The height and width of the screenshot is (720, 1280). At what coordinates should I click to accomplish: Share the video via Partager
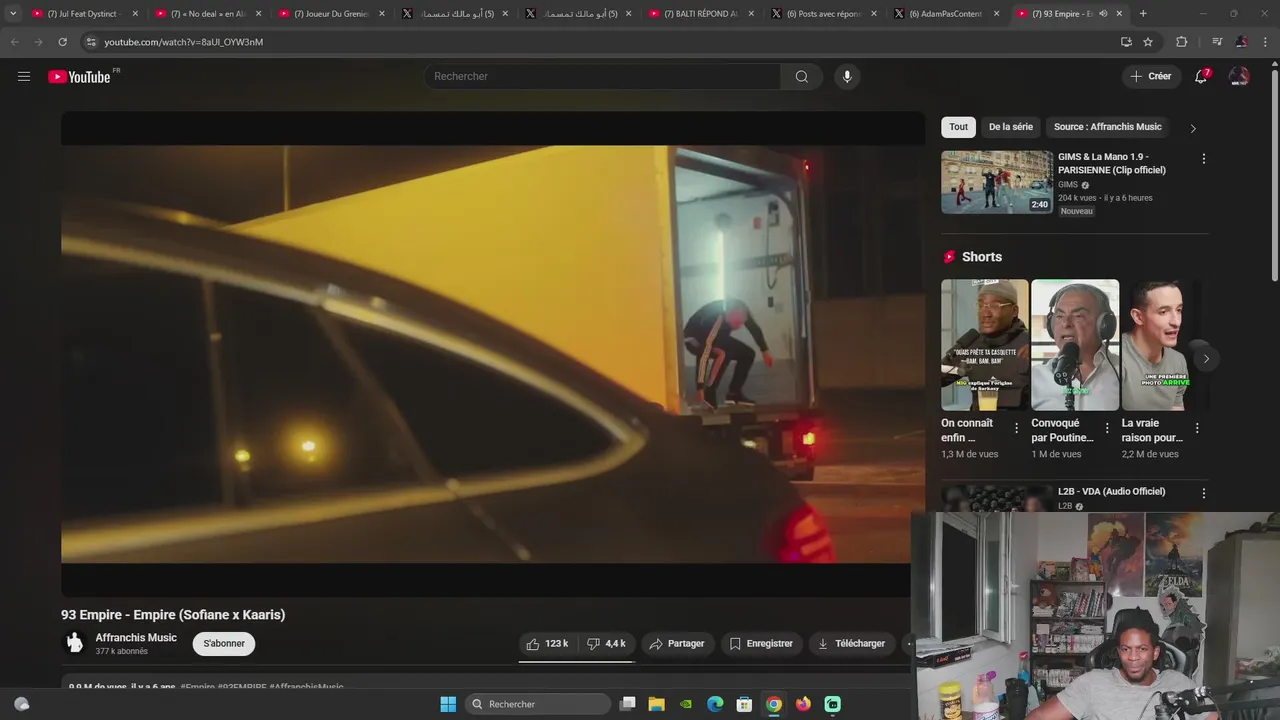pos(677,643)
